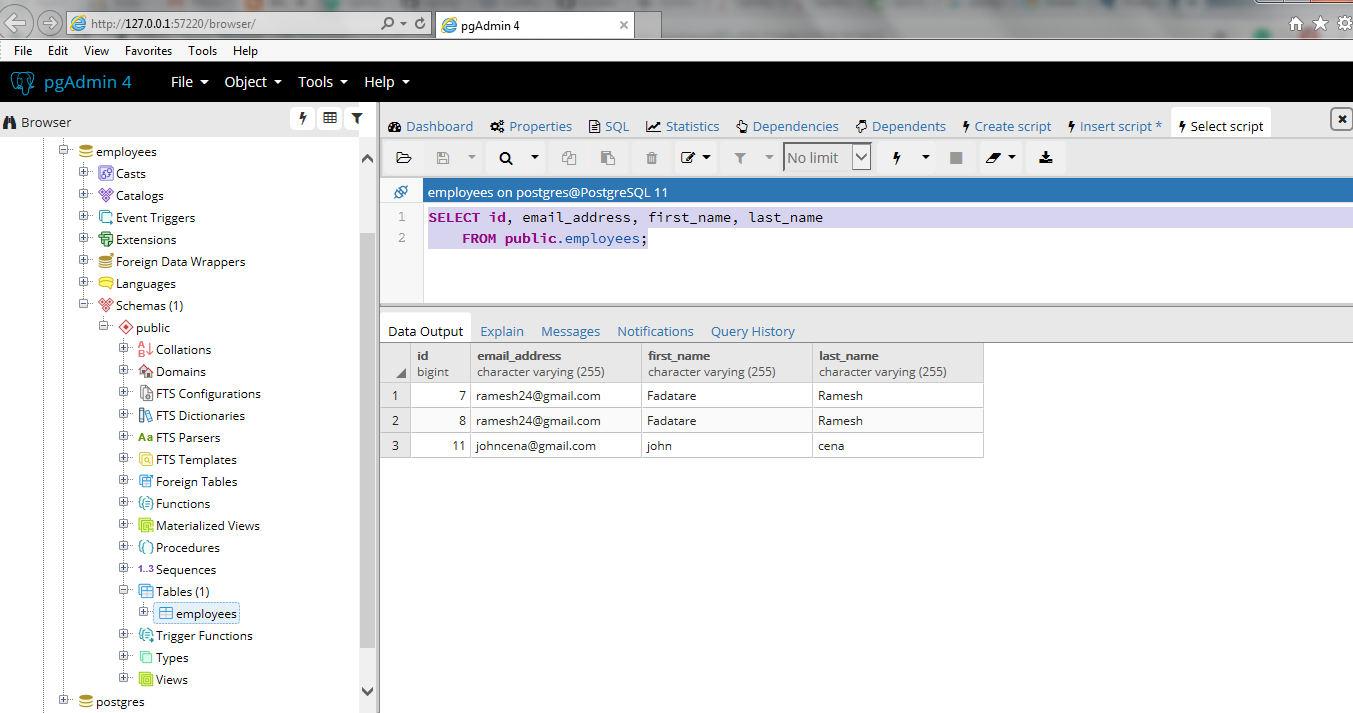The height and width of the screenshot is (713, 1353).
Task: Switch to the Dashboard tab
Action: [431, 126]
